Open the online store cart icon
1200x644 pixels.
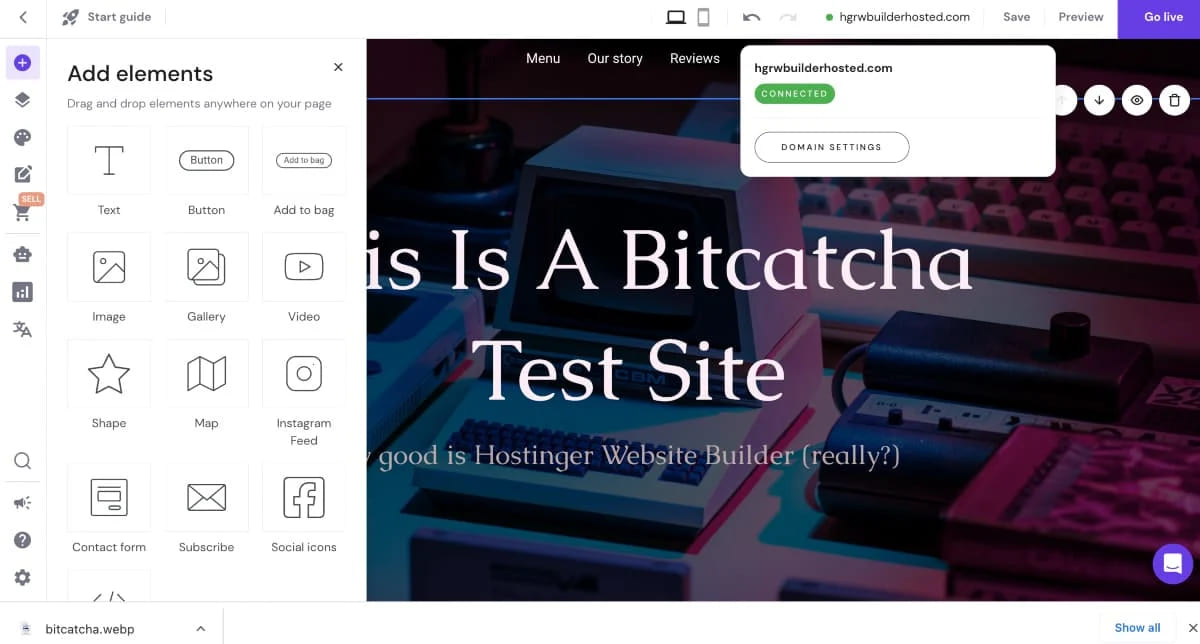coord(22,212)
